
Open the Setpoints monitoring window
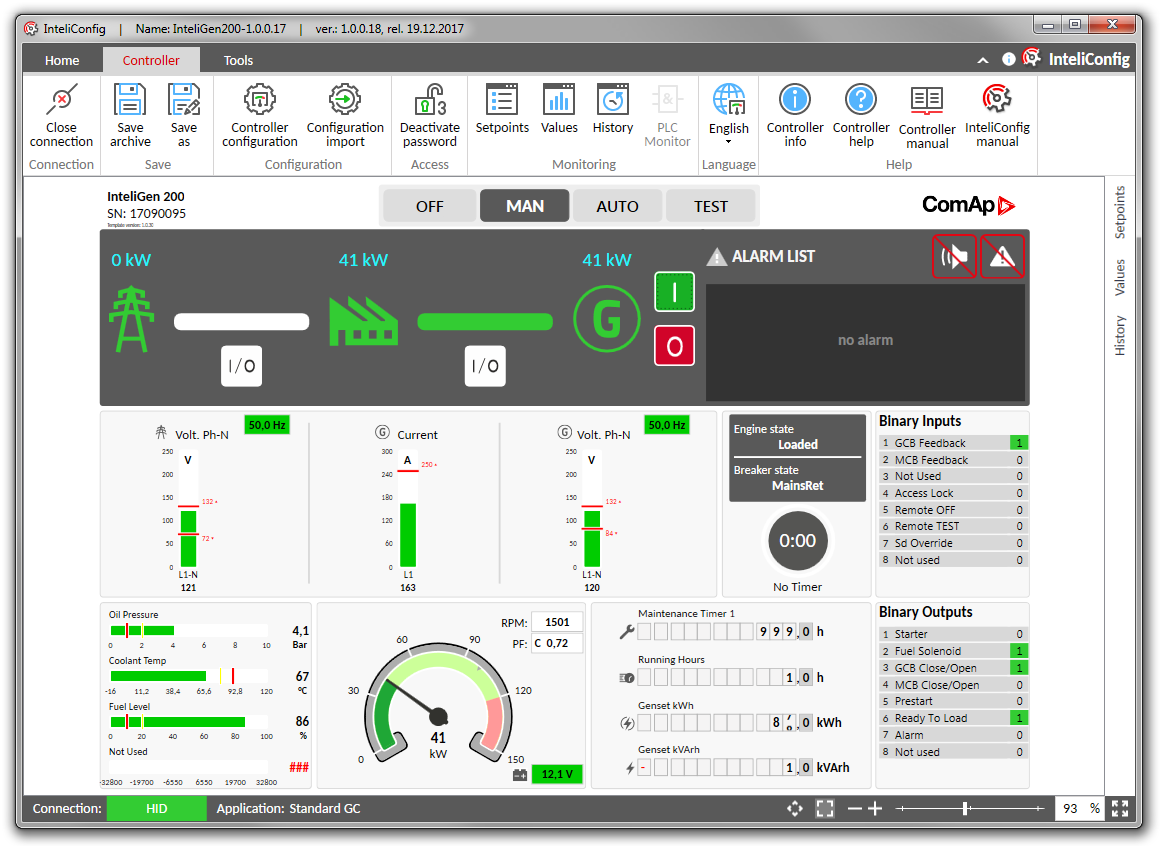pyautogui.click(x=502, y=113)
